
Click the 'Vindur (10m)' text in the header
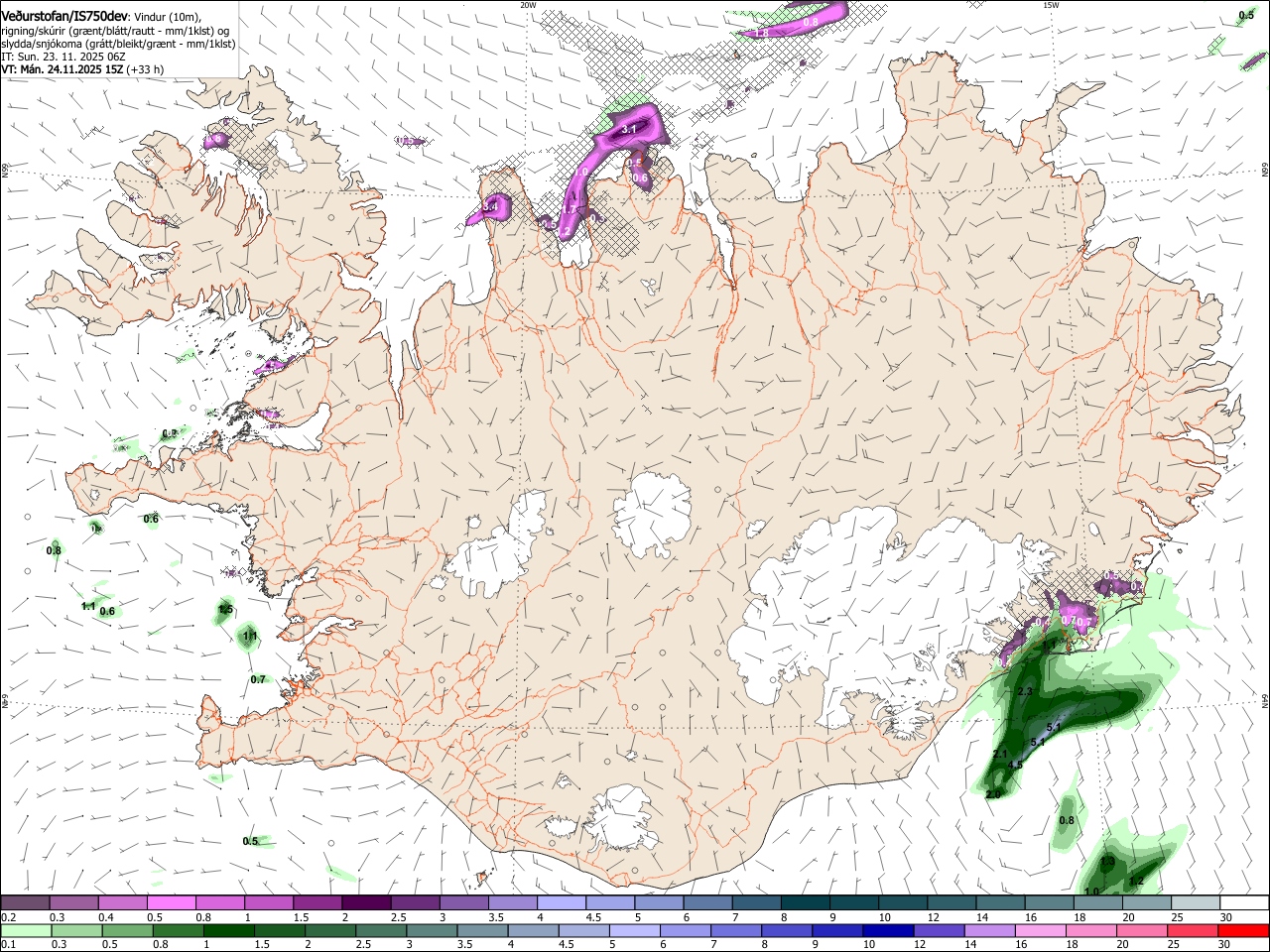pyautogui.click(x=167, y=17)
